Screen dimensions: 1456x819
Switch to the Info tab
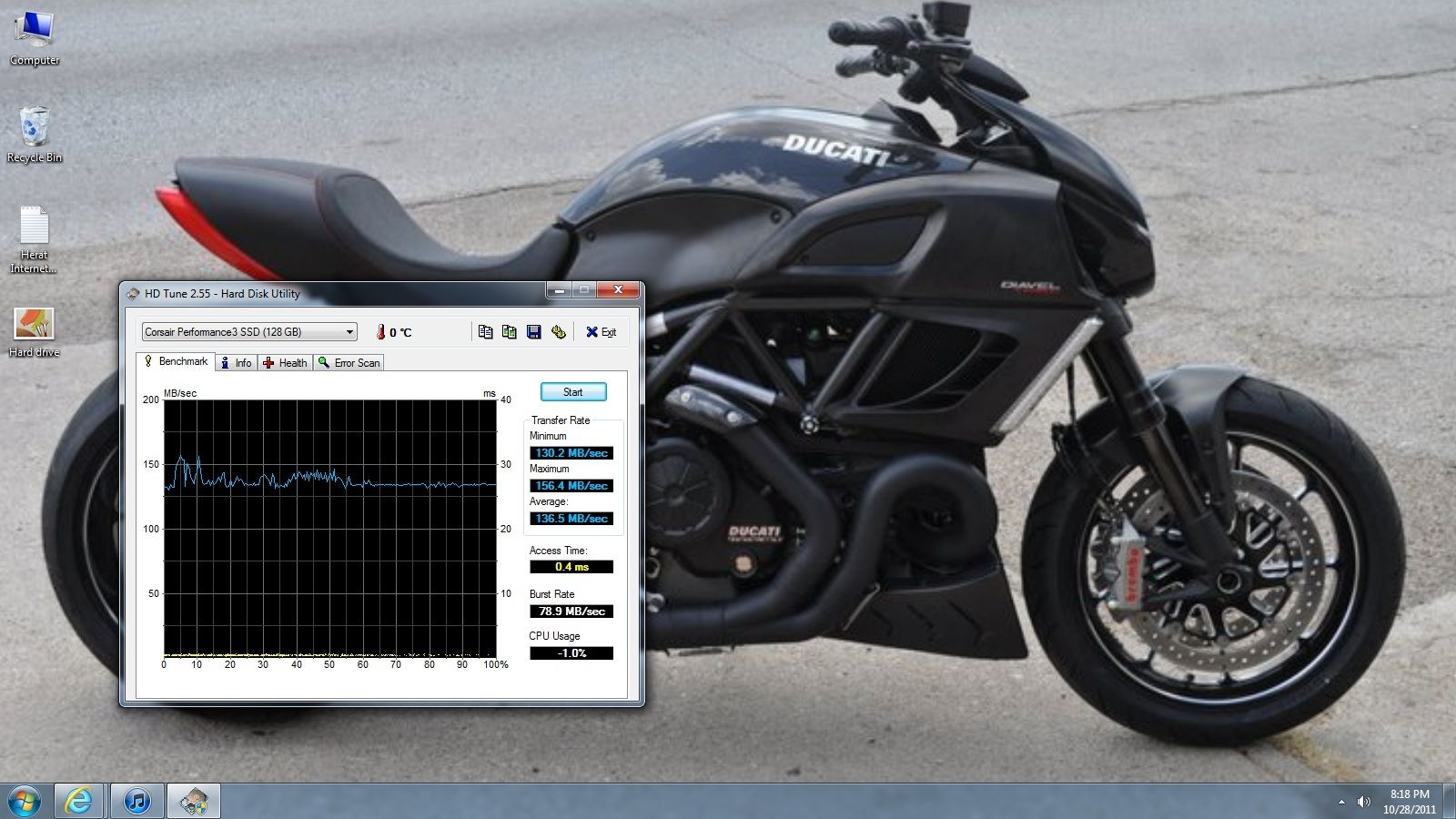pyautogui.click(x=236, y=362)
